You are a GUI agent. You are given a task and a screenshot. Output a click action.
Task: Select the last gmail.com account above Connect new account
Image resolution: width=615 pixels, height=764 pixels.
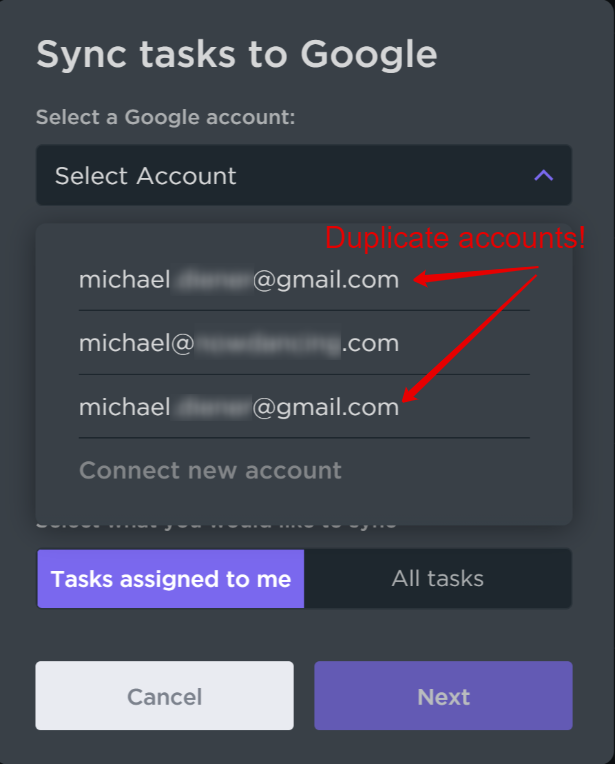(304, 407)
